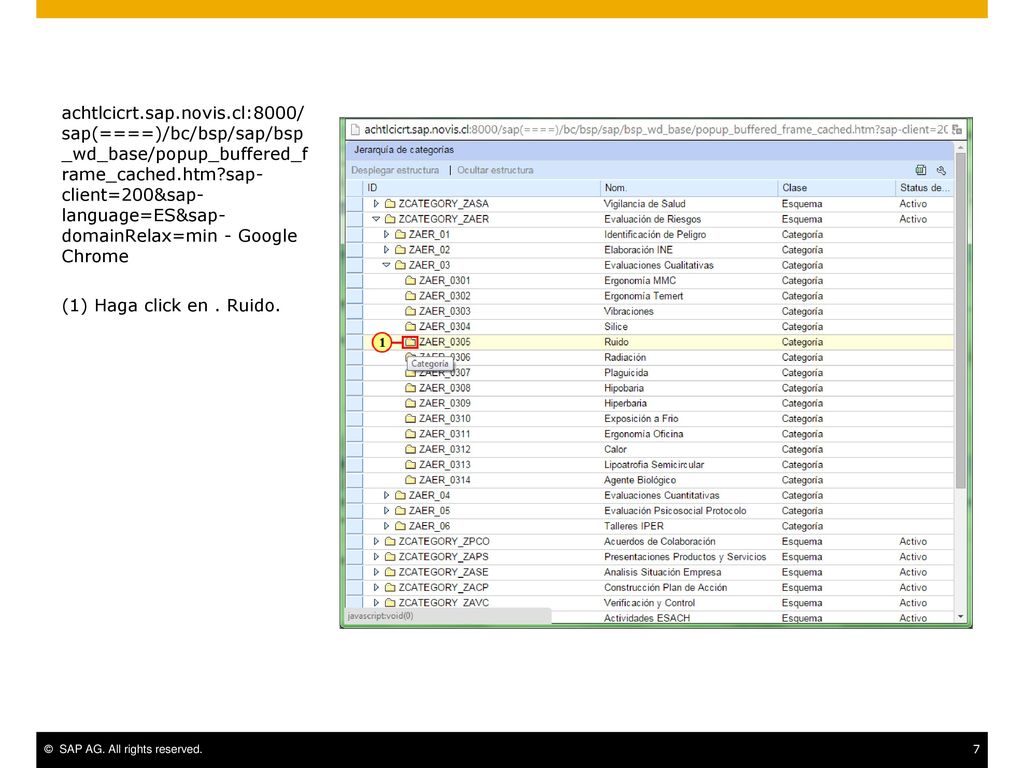Click the folder icon of ZAER_0313
The width and height of the screenshot is (1024, 768).
410,464
